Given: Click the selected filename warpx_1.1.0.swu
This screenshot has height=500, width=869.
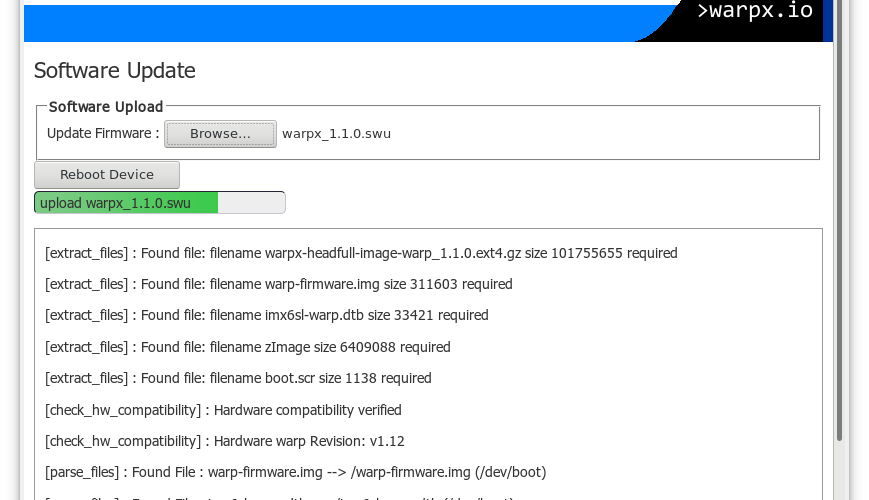Looking at the screenshot, I should [x=336, y=134].
